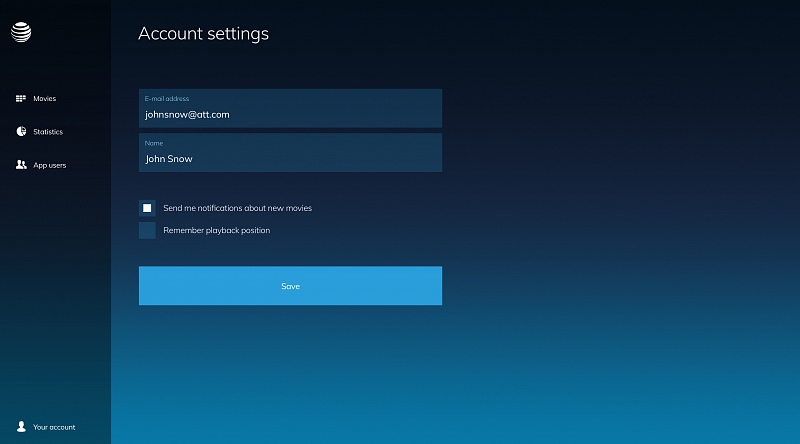
Task: Click the Statistics pie chart icon
Action: point(21,132)
